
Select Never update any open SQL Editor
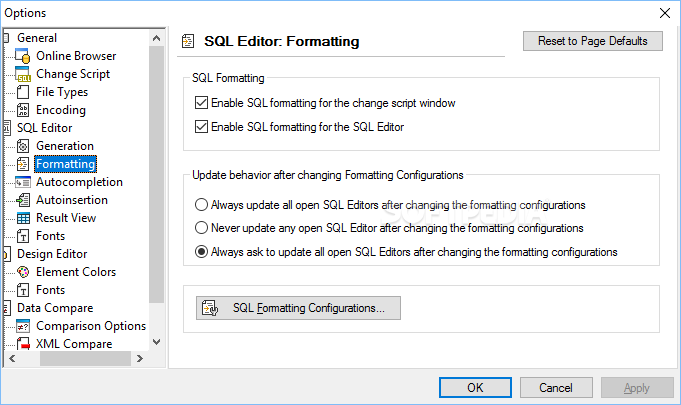(201, 227)
